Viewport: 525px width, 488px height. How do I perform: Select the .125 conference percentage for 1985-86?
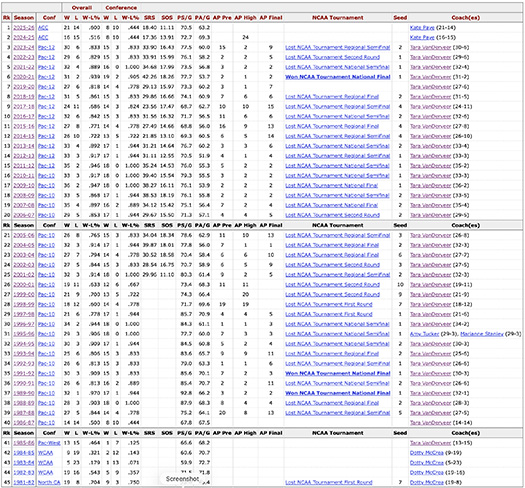(x=134, y=443)
